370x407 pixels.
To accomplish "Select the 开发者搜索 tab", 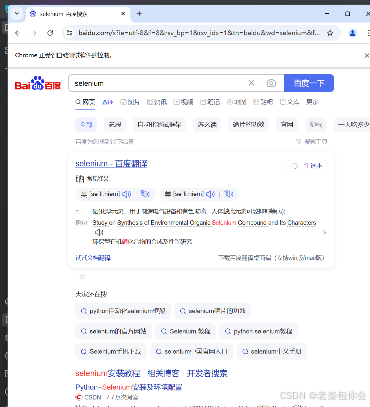I will tap(207, 373).
